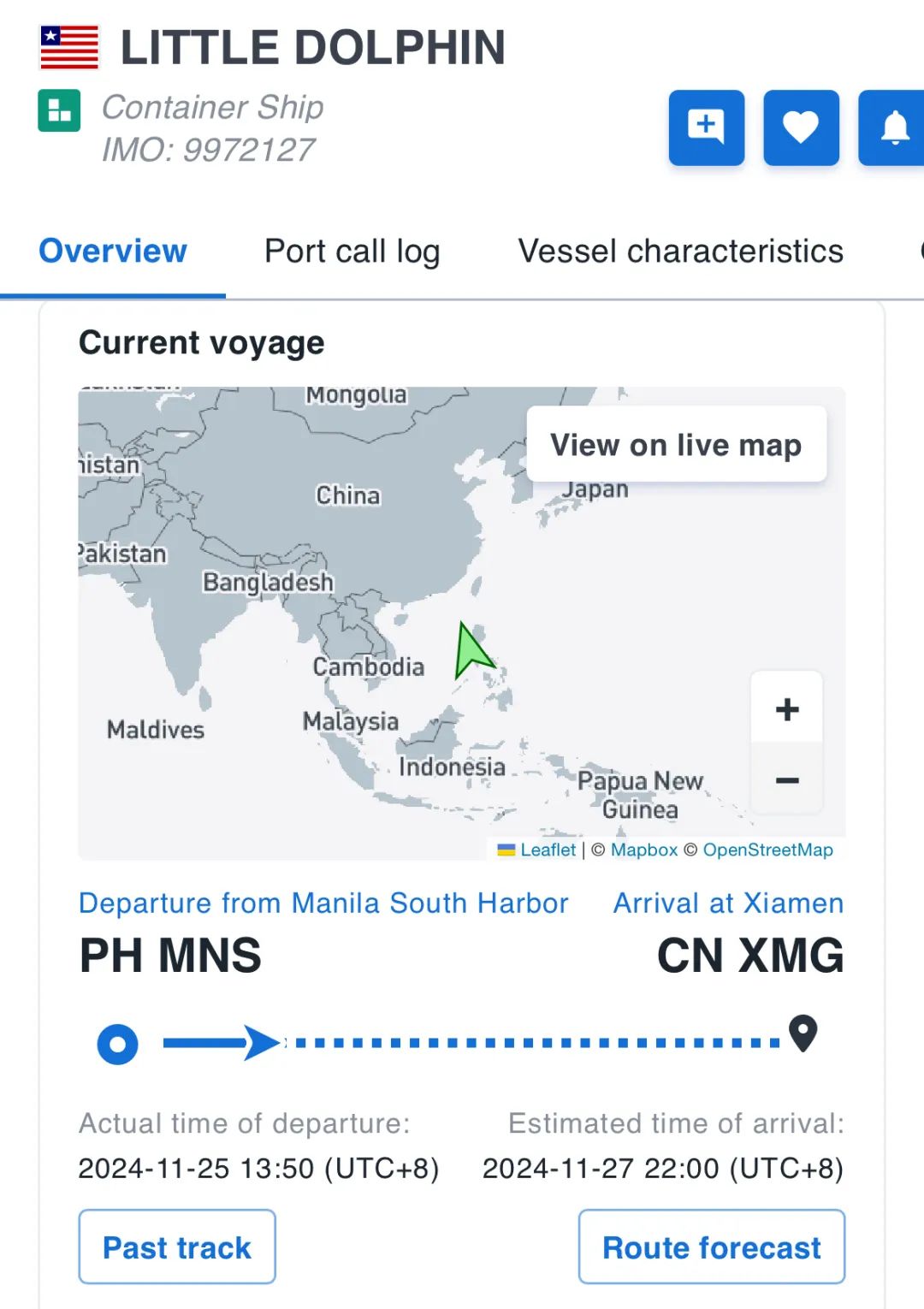The image size is (924, 1309).
Task: Open Departure from Manila South Harbor link
Action: 323,903
